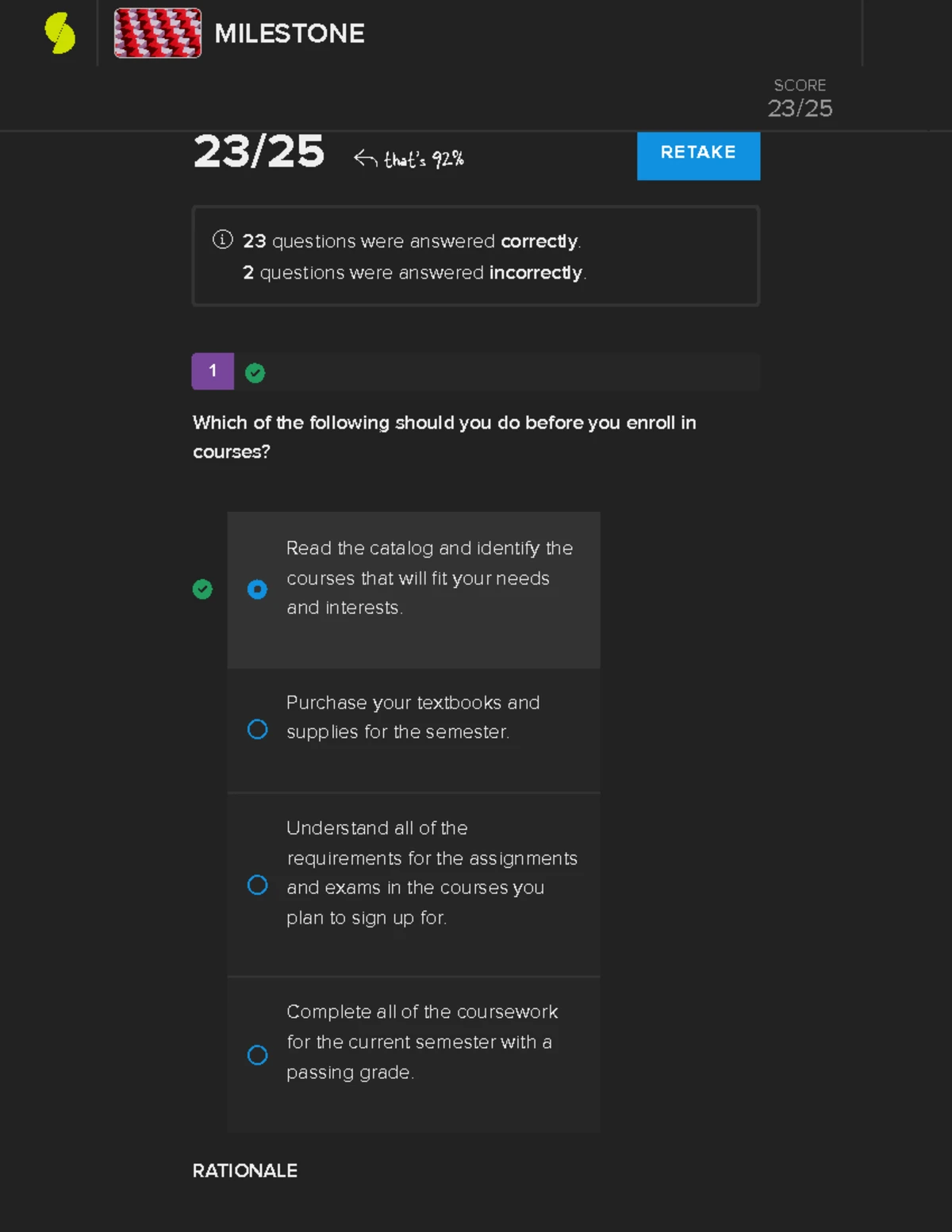Select "Purchase your textbooks" radio button
Viewport: 952px width, 1232px height.
click(257, 729)
